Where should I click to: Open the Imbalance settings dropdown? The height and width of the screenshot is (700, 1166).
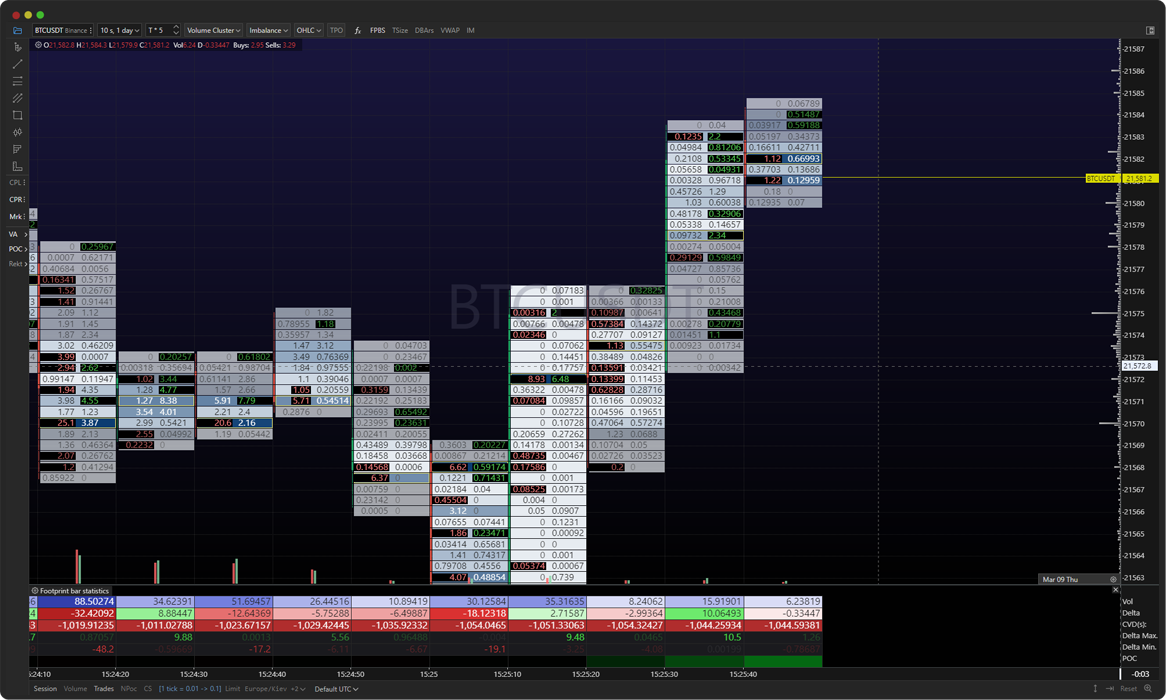point(267,30)
